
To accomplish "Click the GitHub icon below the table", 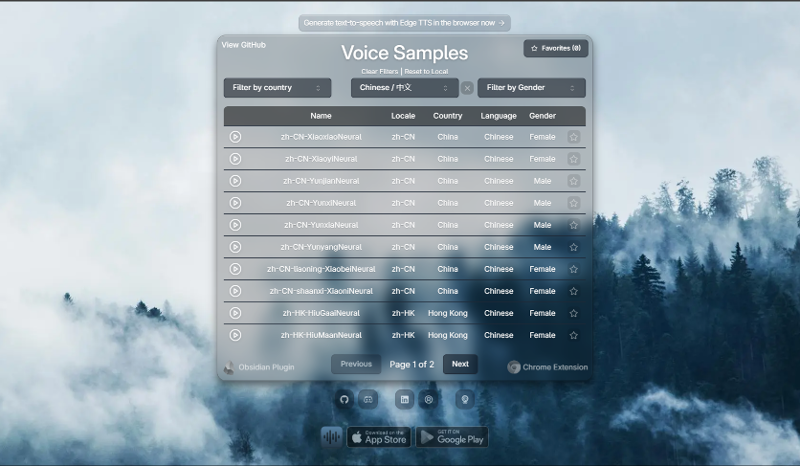I will click(x=344, y=398).
